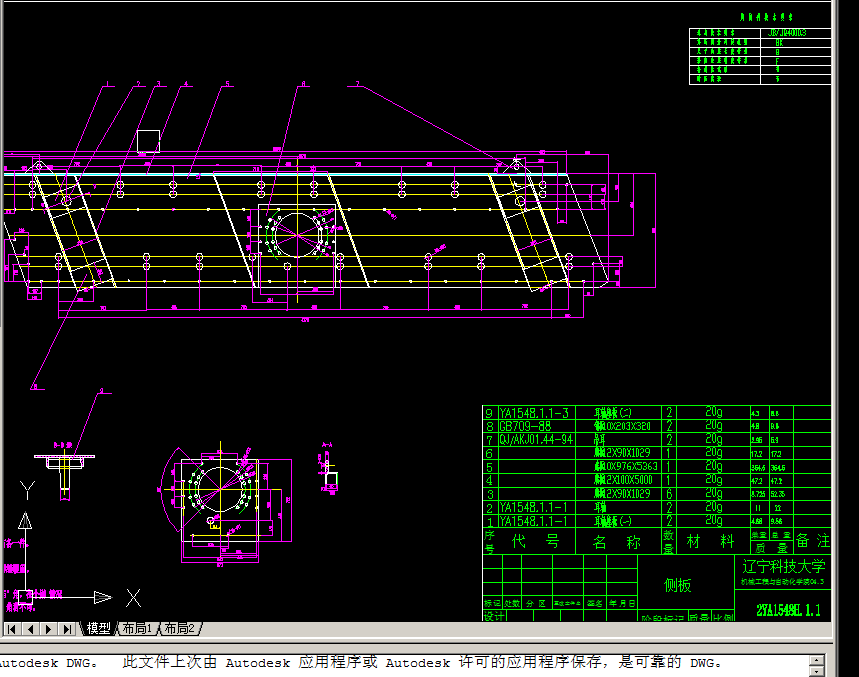The width and height of the screenshot is (859, 677).
Task: Click the command line scroll down arrow
Action: click(816, 672)
